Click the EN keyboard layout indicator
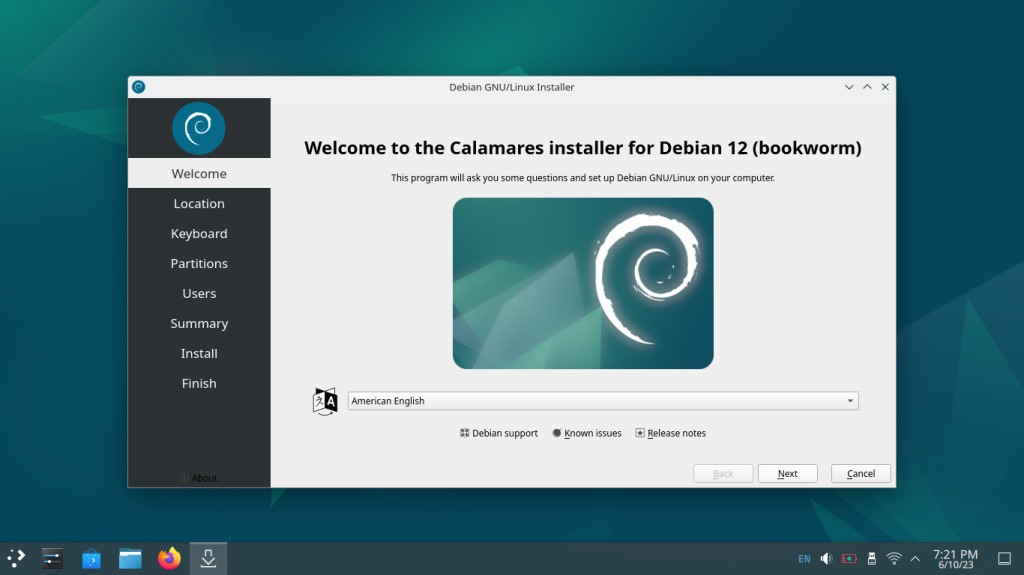Viewport: 1024px width, 575px height. click(804, 558)
